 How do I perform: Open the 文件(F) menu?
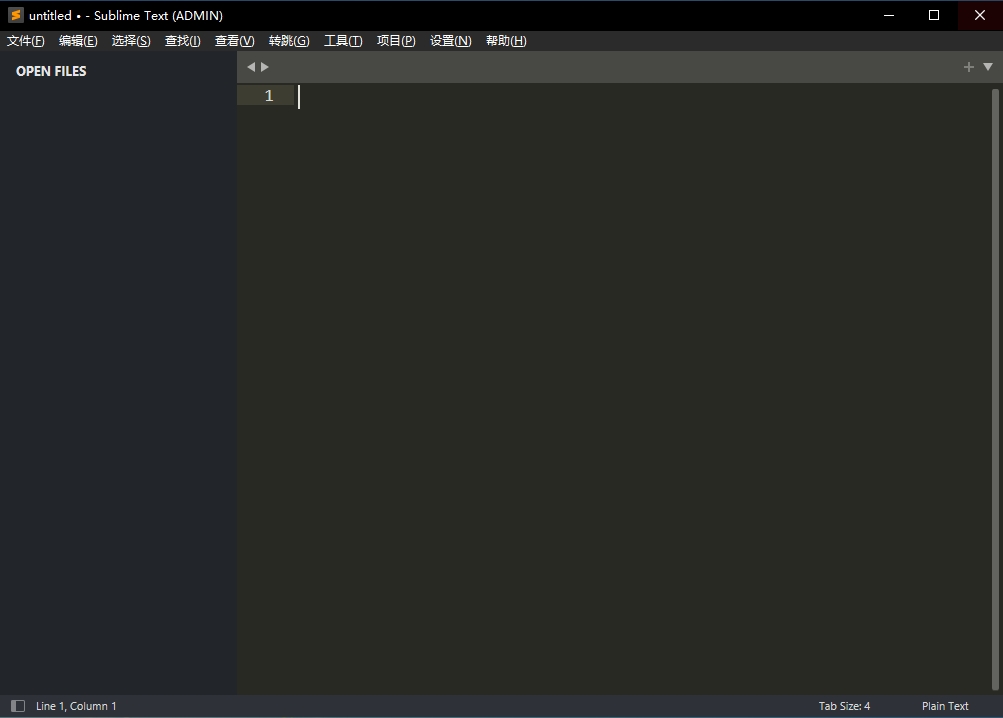pos(26,41)
